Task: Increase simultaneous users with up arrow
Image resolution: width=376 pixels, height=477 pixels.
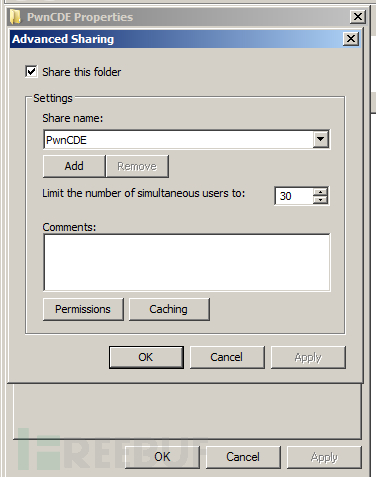Action: [x=321, y=192]
